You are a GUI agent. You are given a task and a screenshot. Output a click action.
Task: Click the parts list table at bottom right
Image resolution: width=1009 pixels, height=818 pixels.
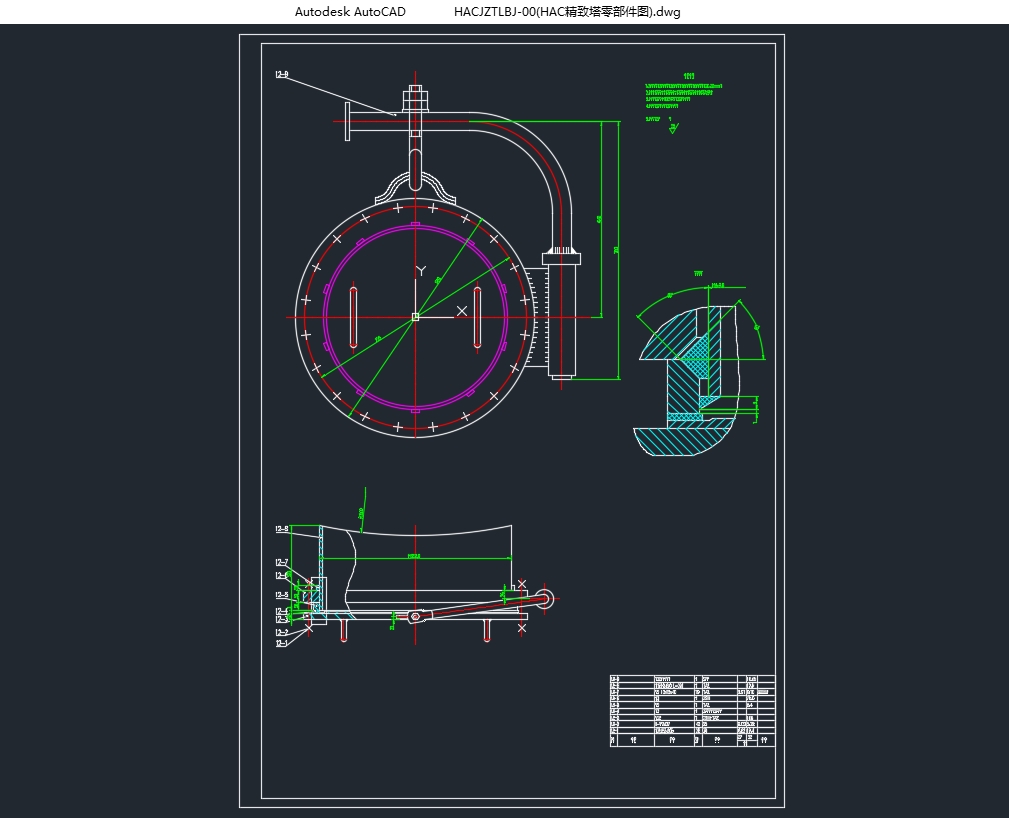(x=692, y=711)
